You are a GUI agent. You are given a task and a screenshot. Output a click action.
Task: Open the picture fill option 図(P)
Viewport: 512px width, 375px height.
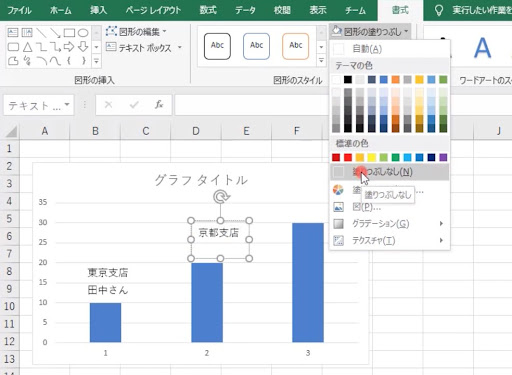pos(367,207)
